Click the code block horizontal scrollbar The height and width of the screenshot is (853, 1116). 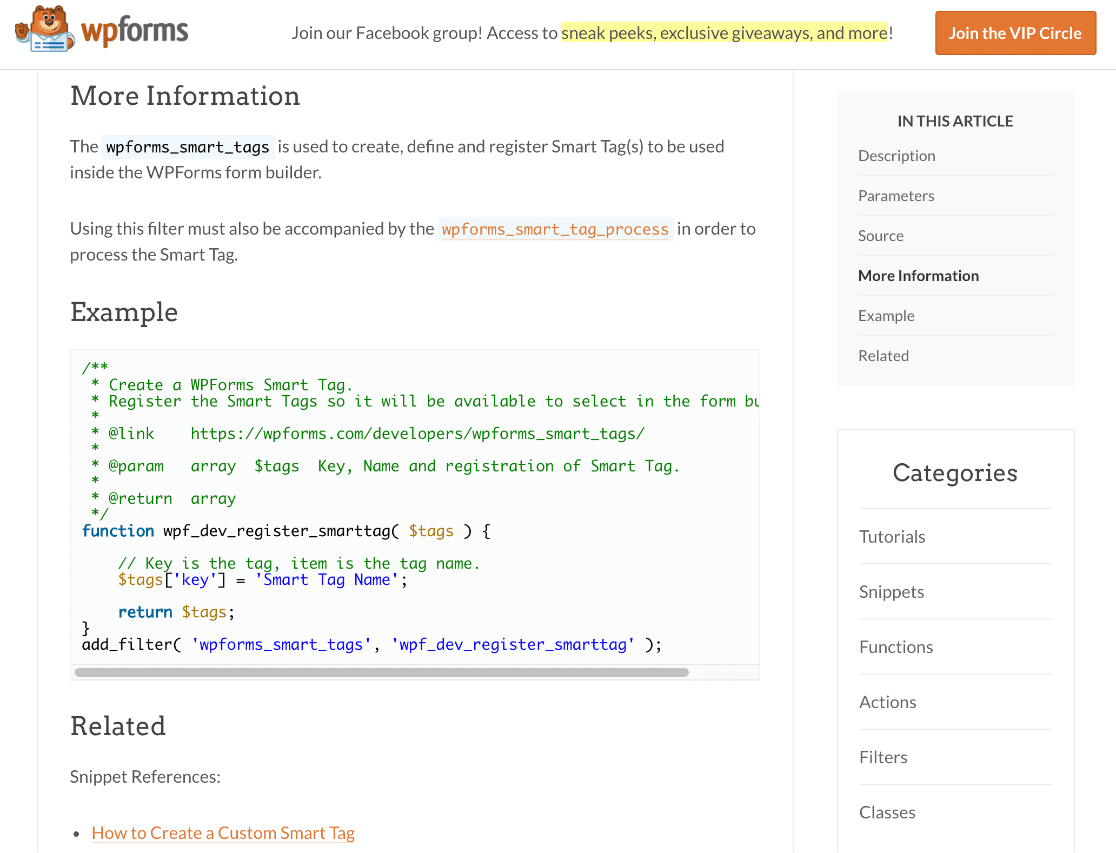tap(380, 672)
